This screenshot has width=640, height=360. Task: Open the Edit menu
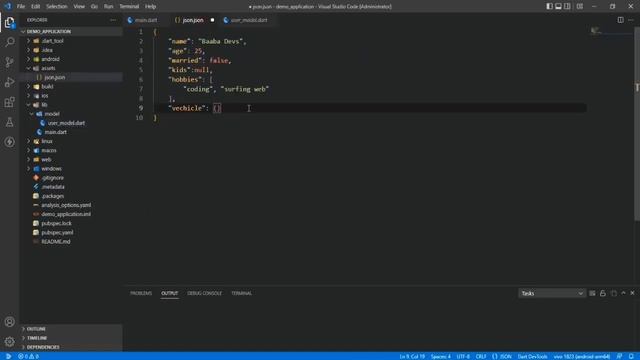pos(36,7)
